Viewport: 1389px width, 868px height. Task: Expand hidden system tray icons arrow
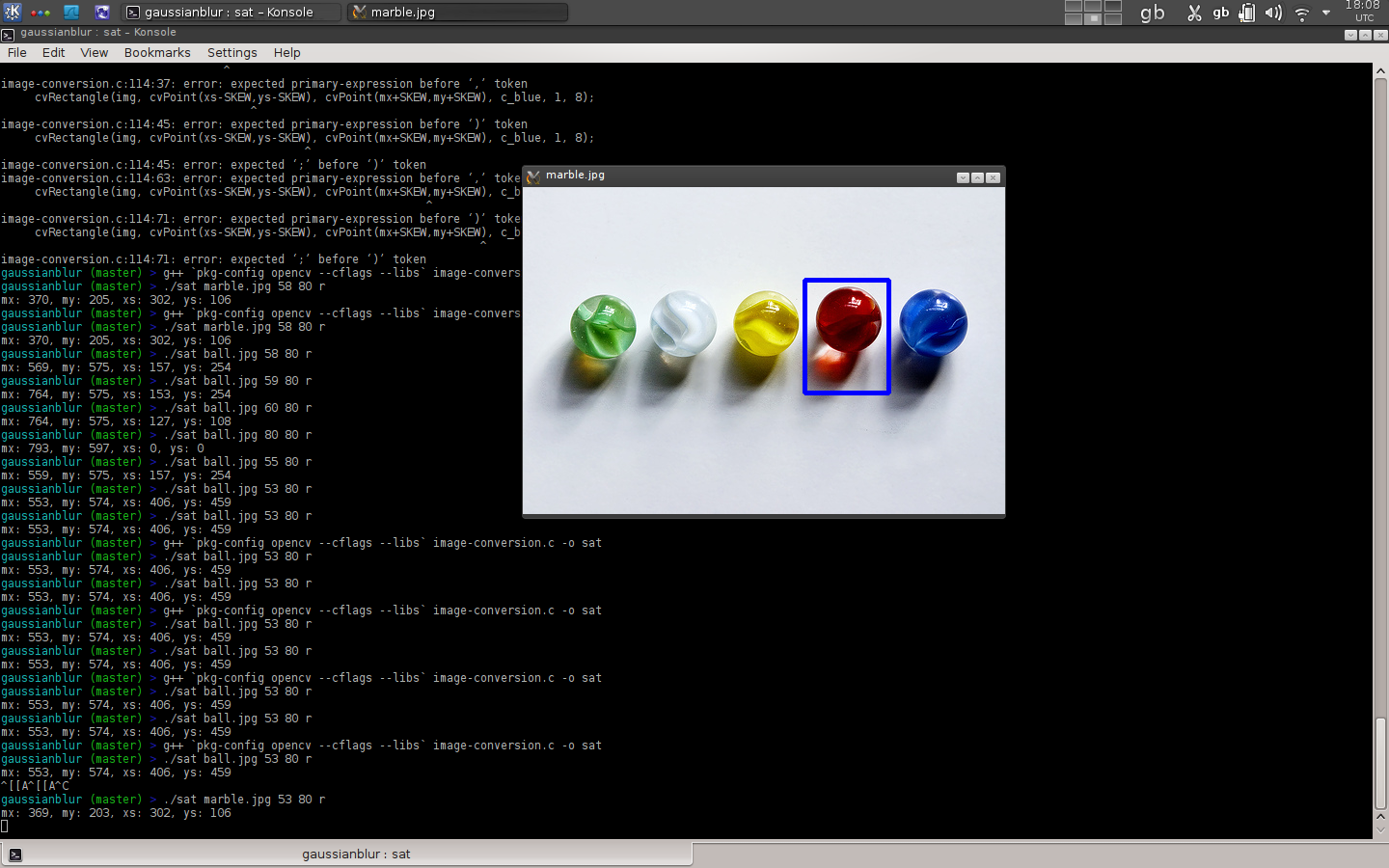click(1326, 13)
